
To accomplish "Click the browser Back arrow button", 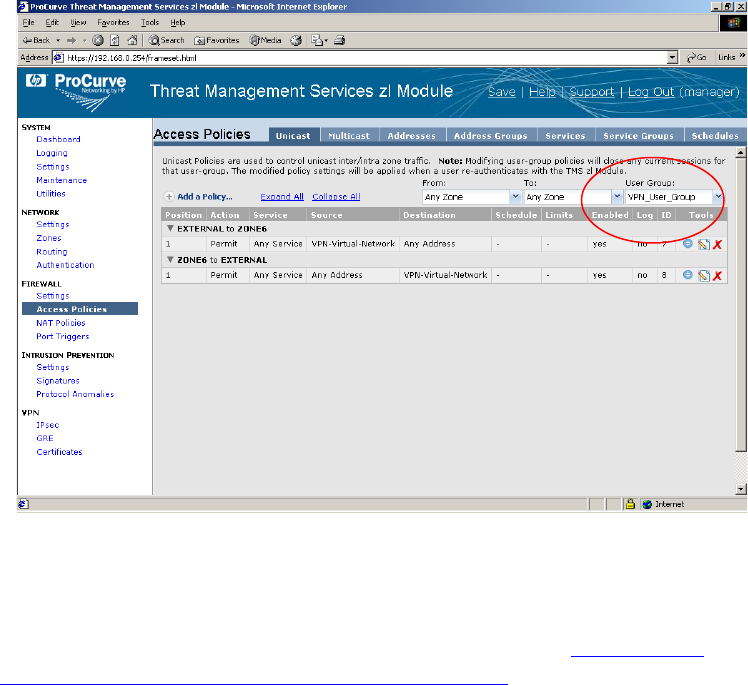I will (x=36, y=41).
